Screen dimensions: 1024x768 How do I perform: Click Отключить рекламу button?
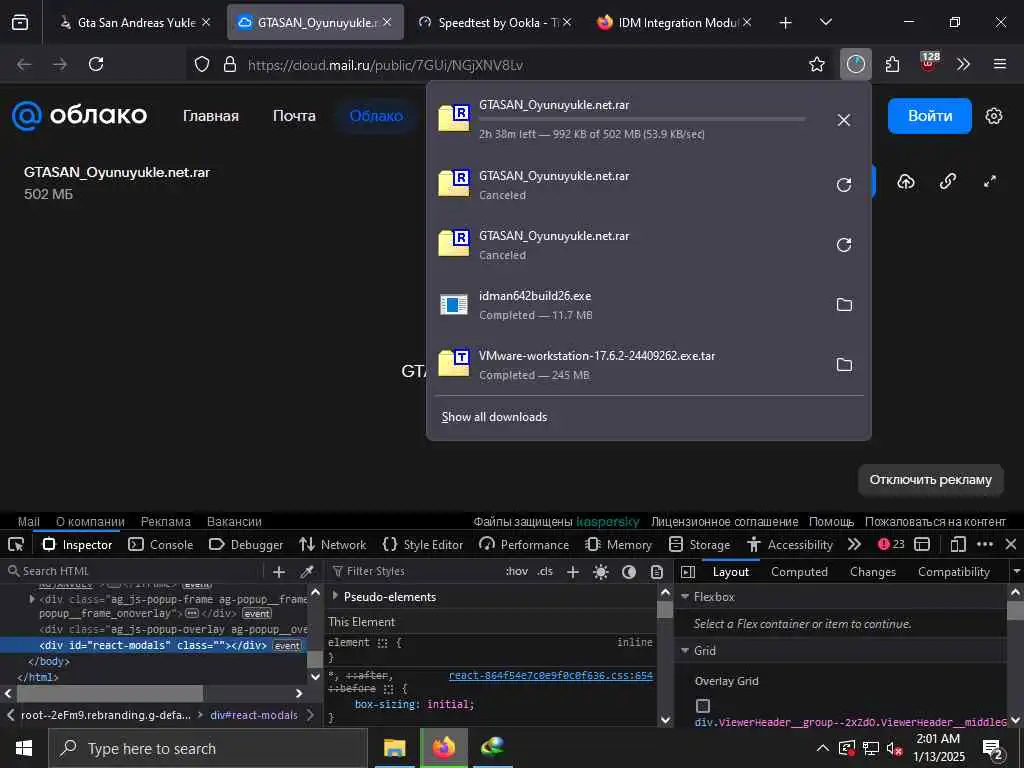[930, 479]
